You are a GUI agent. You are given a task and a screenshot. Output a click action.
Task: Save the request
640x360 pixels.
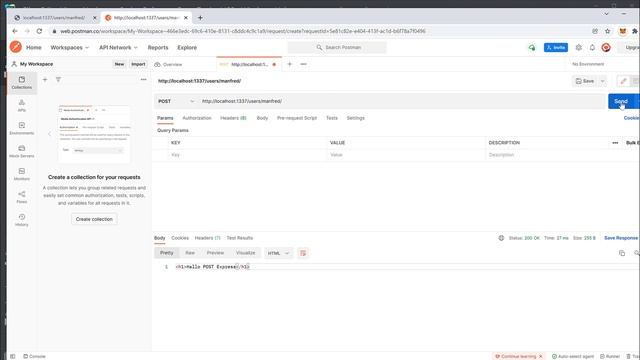click(x=585, y=81)
